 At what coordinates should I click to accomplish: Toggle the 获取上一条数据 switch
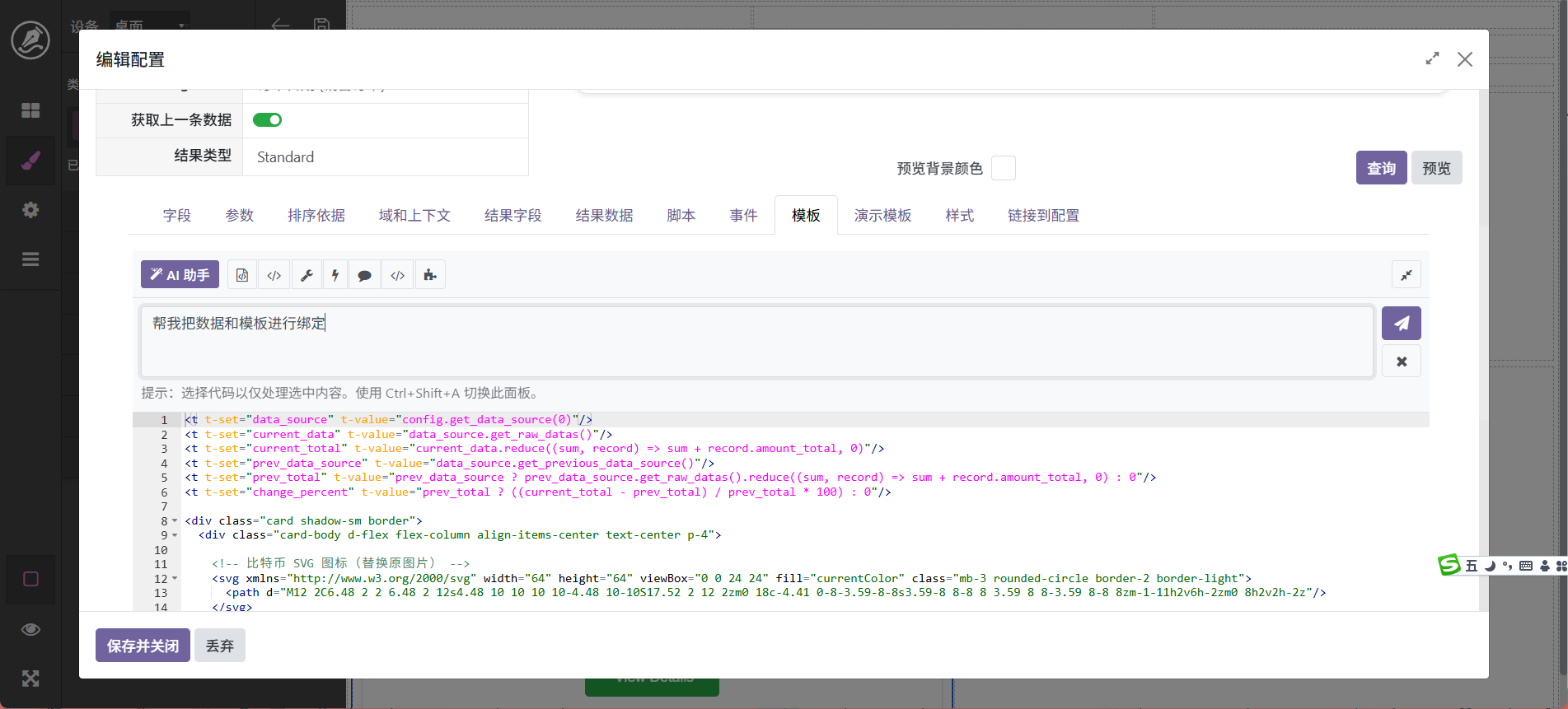(x=267, y=120)
